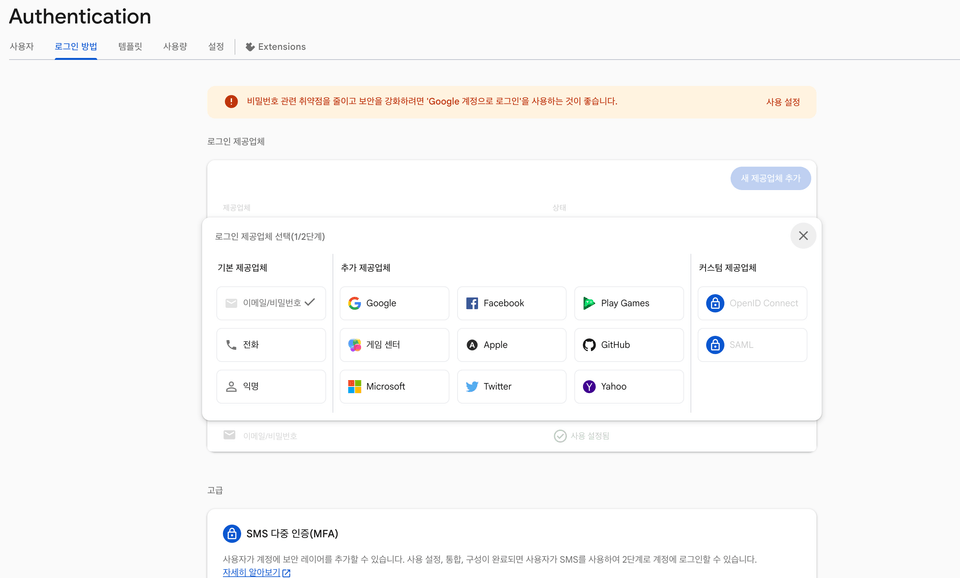The height and width of the screenshot is (578, 960).
Task: Click the anonymous (익명) person icon
Action: (x=231, y=386)
